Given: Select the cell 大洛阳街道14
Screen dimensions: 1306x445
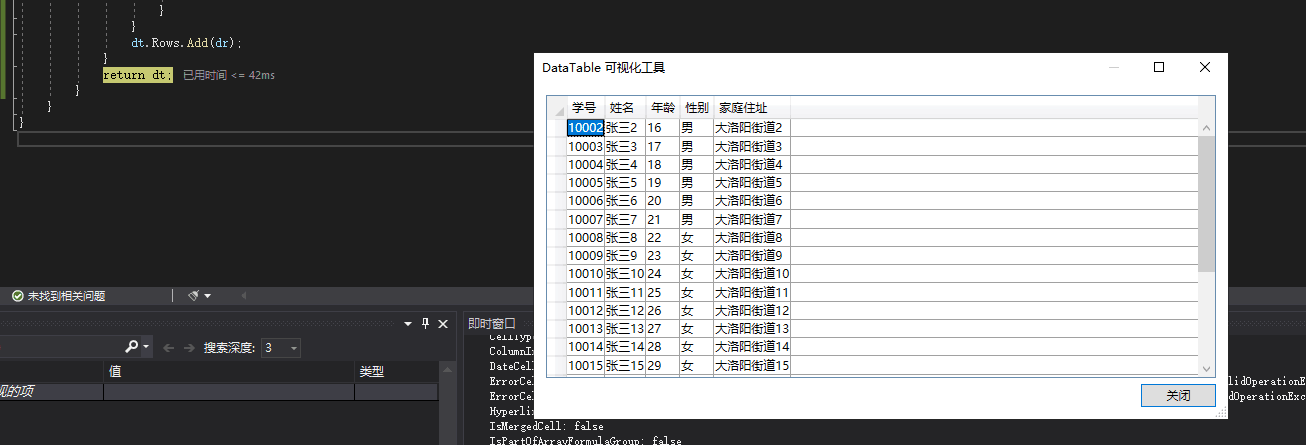Looking at the screenshot, I should [752, 347].
